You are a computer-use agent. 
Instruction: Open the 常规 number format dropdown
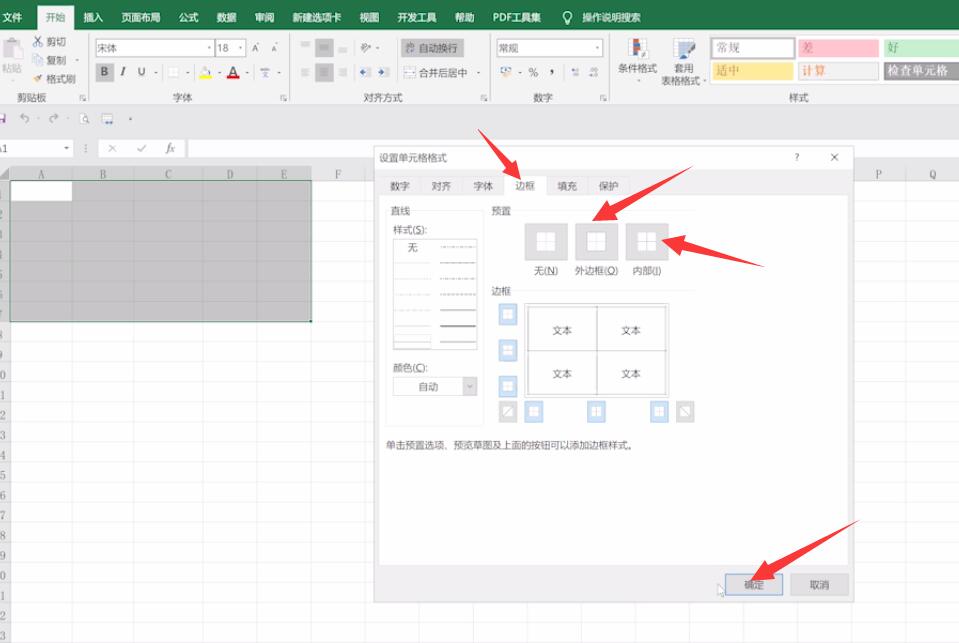597,48
